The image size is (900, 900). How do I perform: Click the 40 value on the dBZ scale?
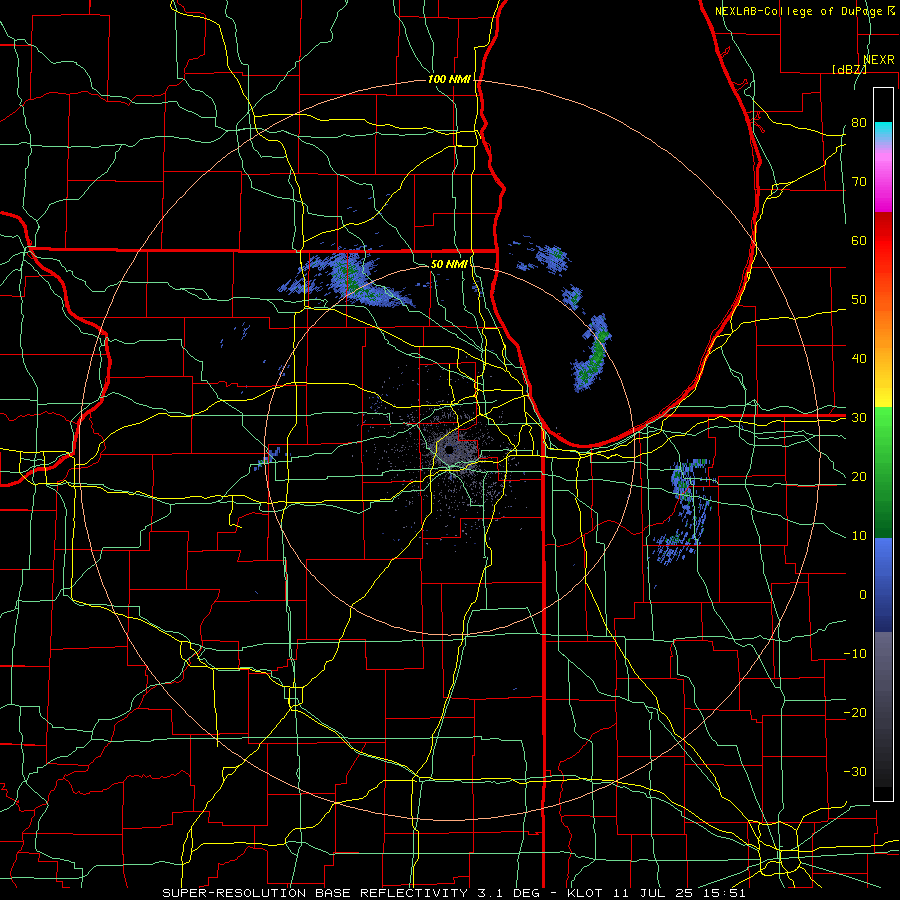click(x=859, y=359)
